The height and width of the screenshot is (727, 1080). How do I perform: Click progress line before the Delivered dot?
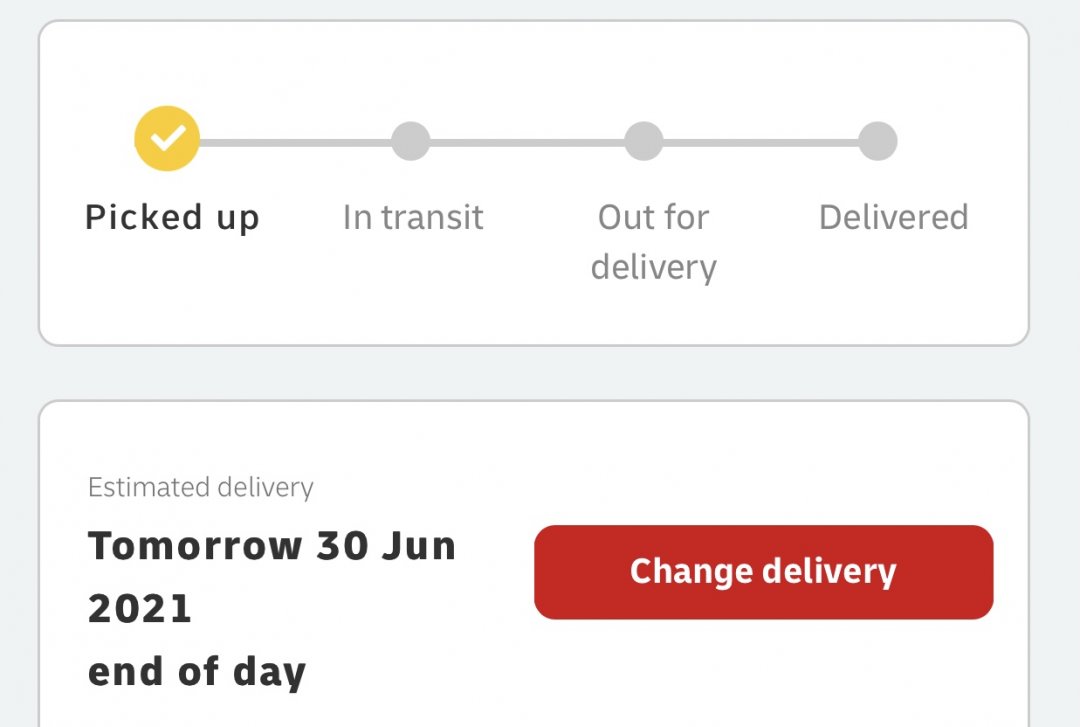pyautogui.click(x=760, y=143)
